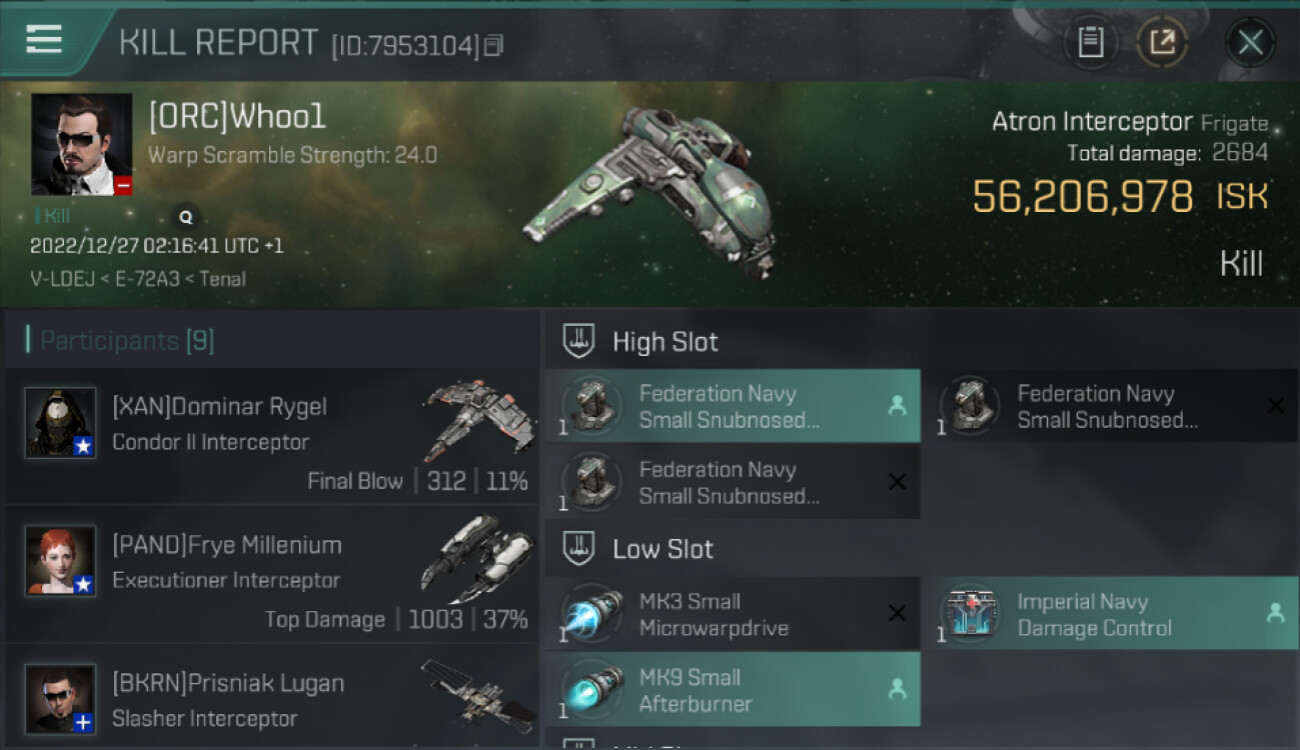Screen dimensions: 1300x750
Task: Select the first highlighted Federation Navy Snubnosed item
Action: pos(732,406)
